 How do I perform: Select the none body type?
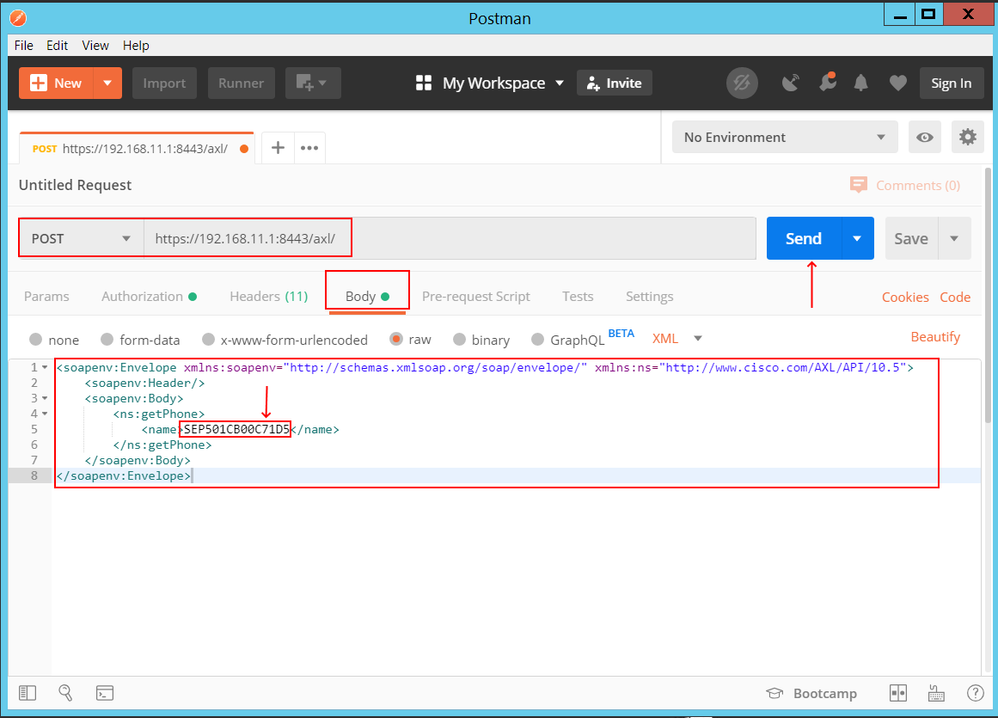[x=36, y=339]
